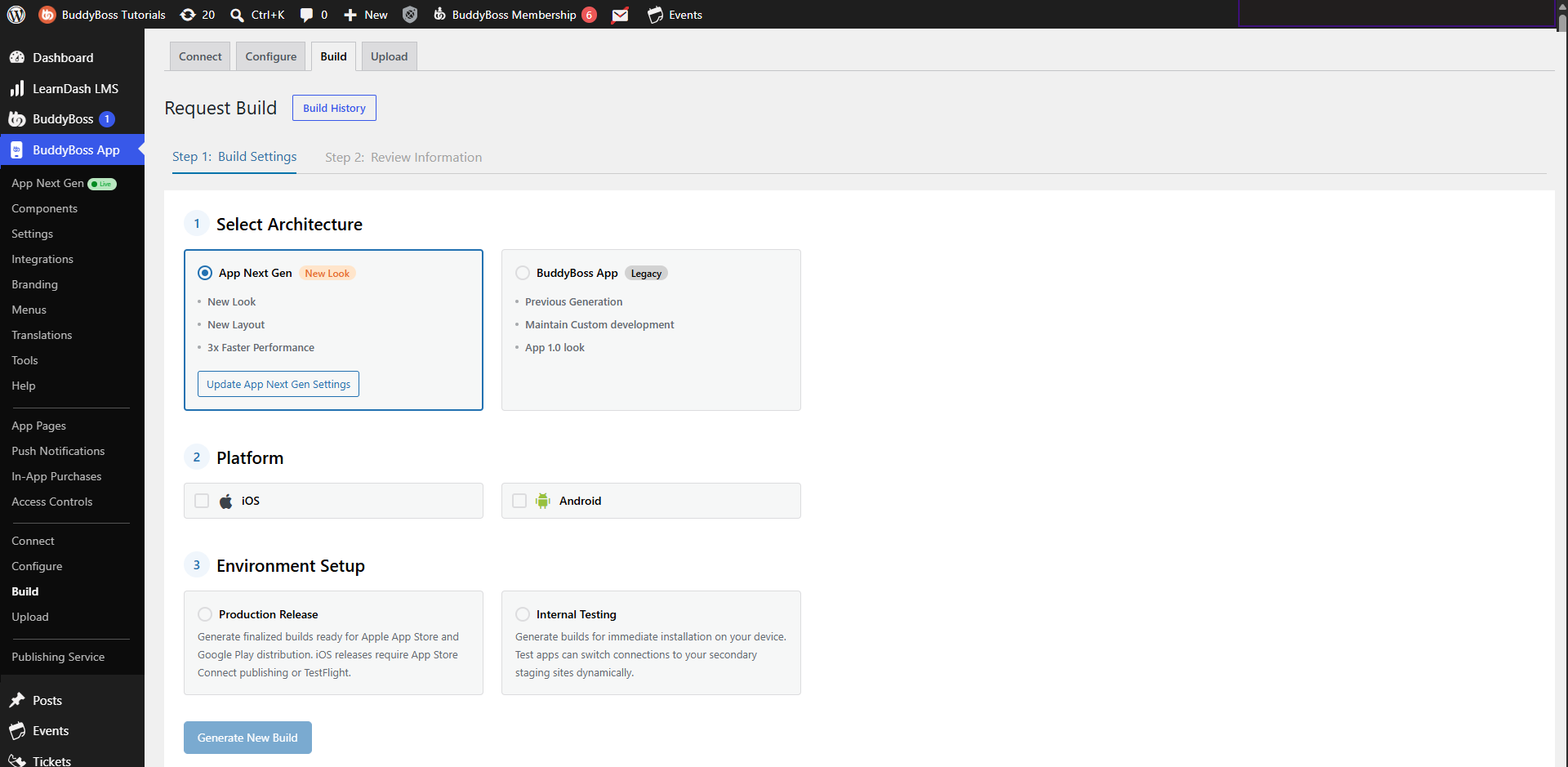1568x767 pixels.
Task: Click the BuddyBoss Membership 6 notification badge
Action: (589, 15)
